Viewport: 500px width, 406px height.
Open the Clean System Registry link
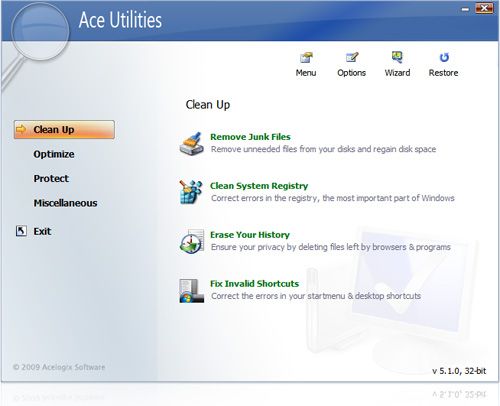259,186
